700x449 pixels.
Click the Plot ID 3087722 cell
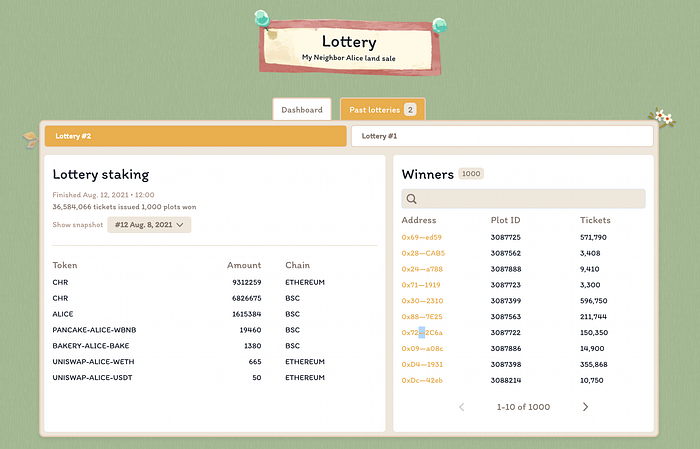click(x=505, y=333)
